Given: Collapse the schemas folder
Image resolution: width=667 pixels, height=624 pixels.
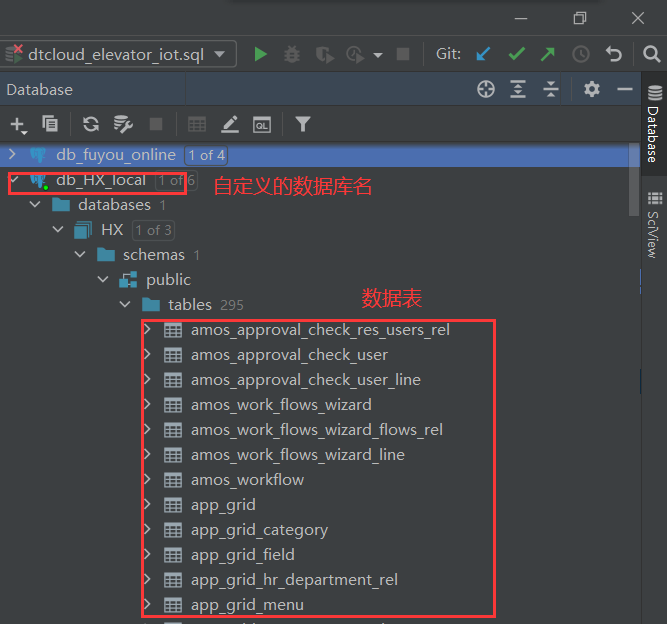Looking at the screenshot, I should click(x=80, y=255).
